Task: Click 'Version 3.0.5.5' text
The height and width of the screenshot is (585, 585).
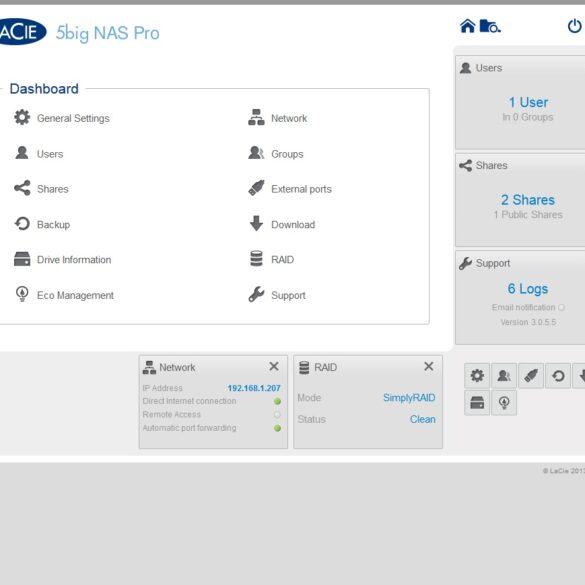Action: point(528,322)
